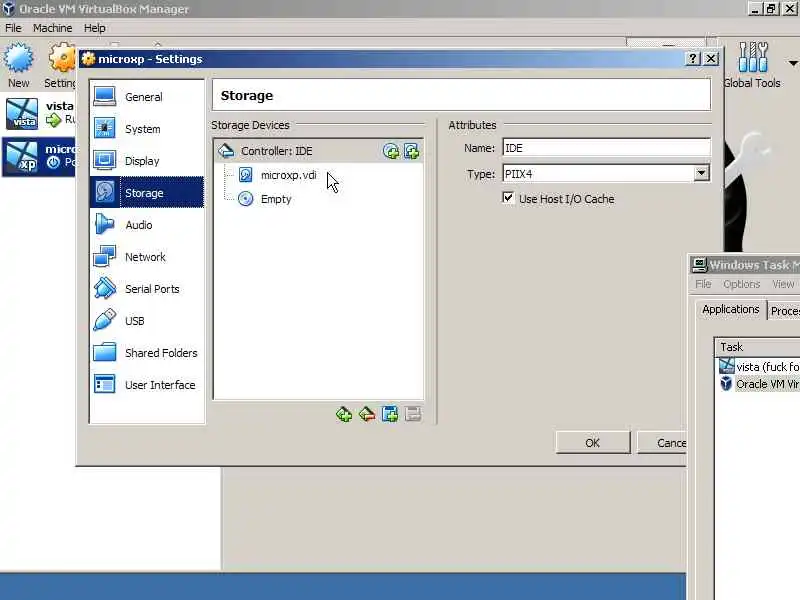
Task: Select the vista virtual machine in list
Action: point(40,113)
